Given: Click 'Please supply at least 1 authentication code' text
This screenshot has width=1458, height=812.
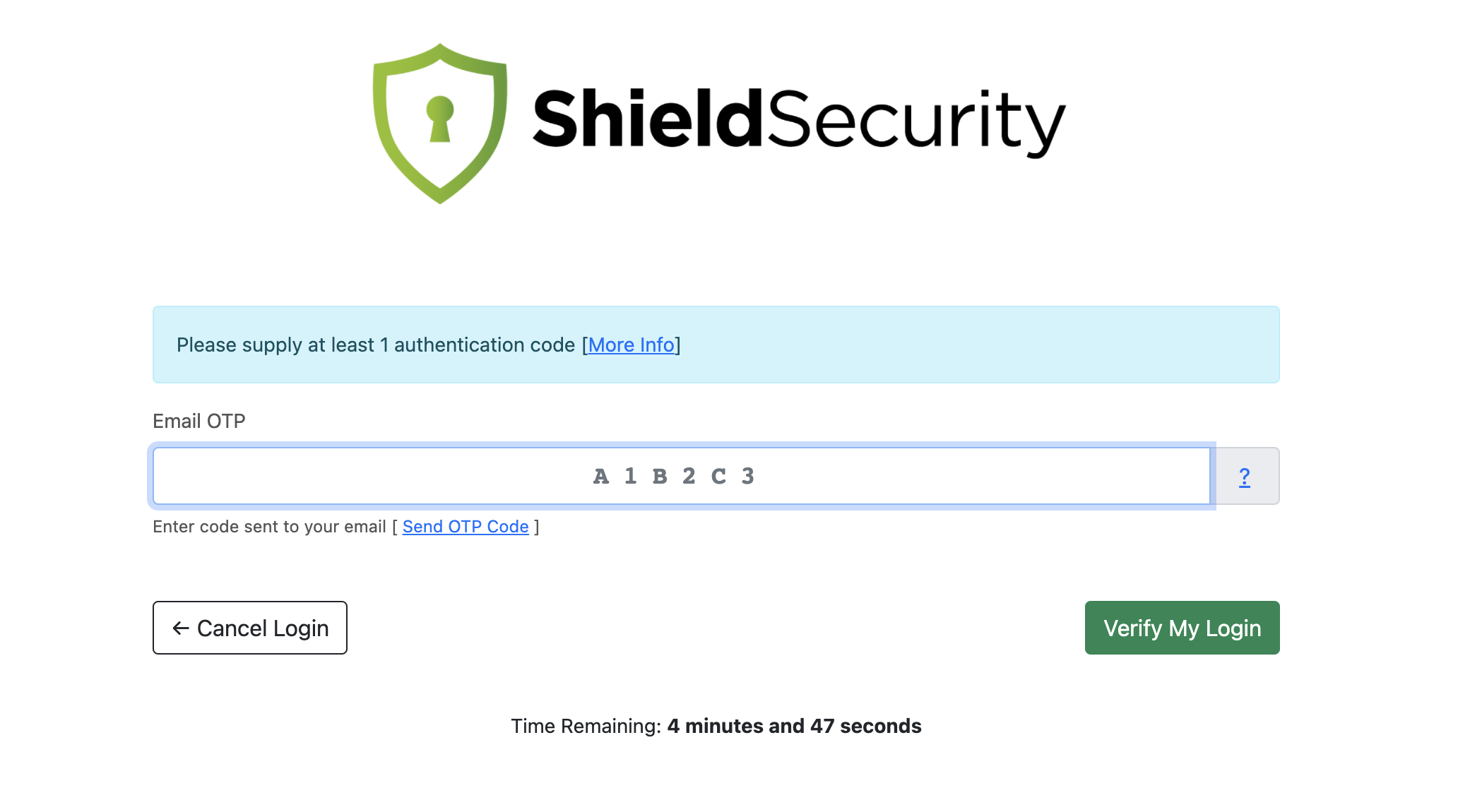Looking at the screenshot, I should 374,345.
